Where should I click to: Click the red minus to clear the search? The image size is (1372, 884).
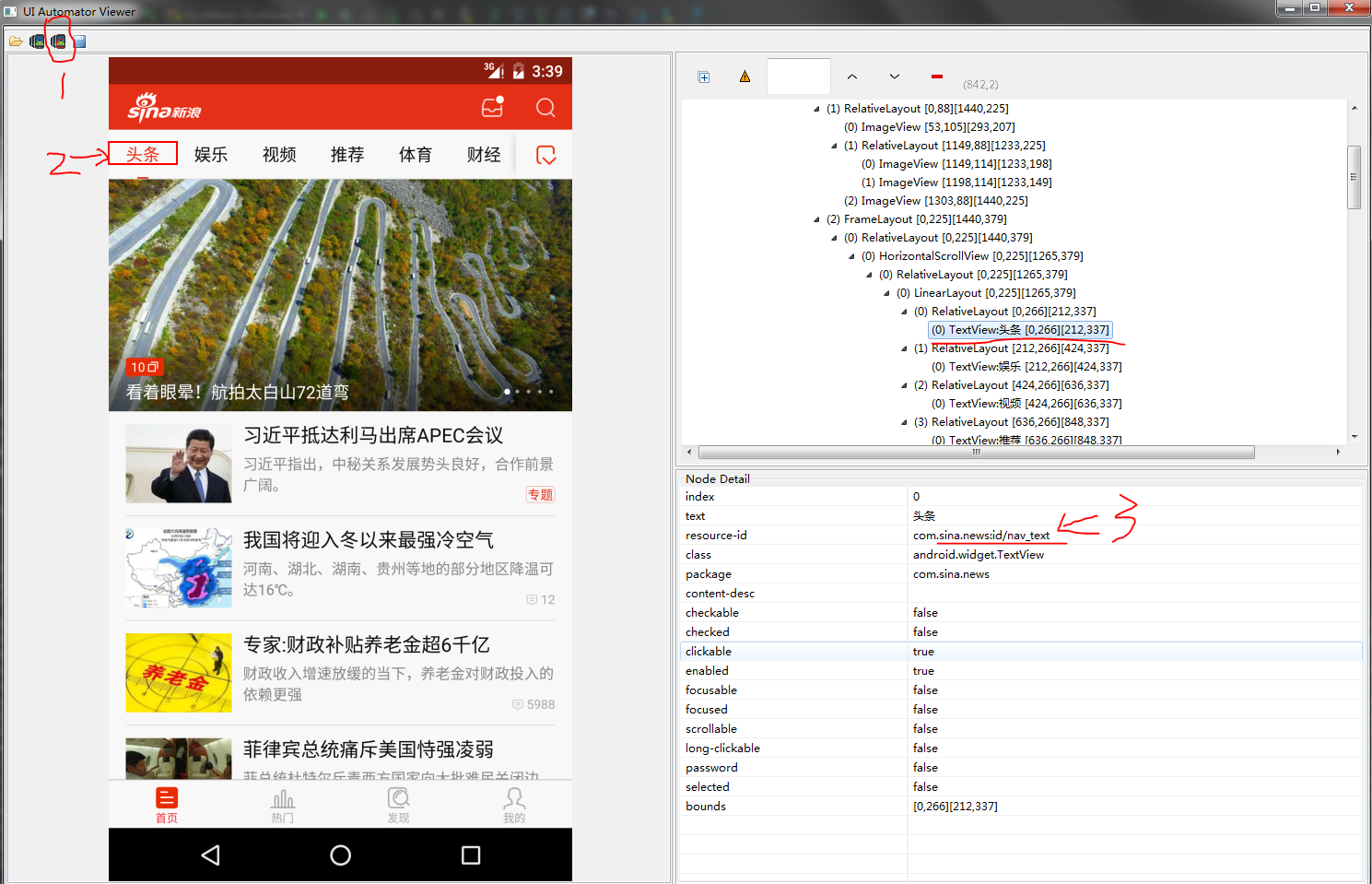936,77
